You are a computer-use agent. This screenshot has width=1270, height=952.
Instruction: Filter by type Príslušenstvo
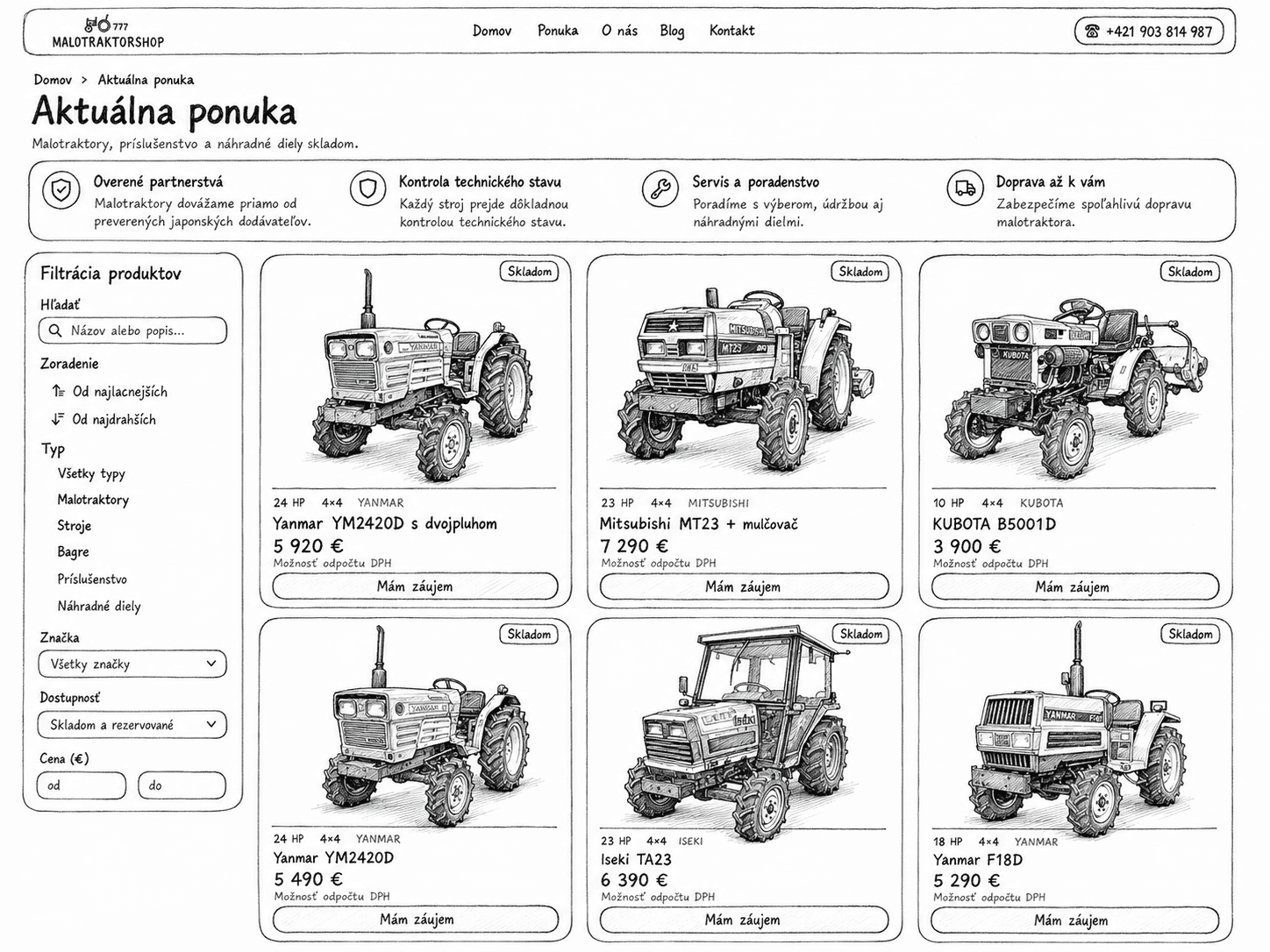92,579
